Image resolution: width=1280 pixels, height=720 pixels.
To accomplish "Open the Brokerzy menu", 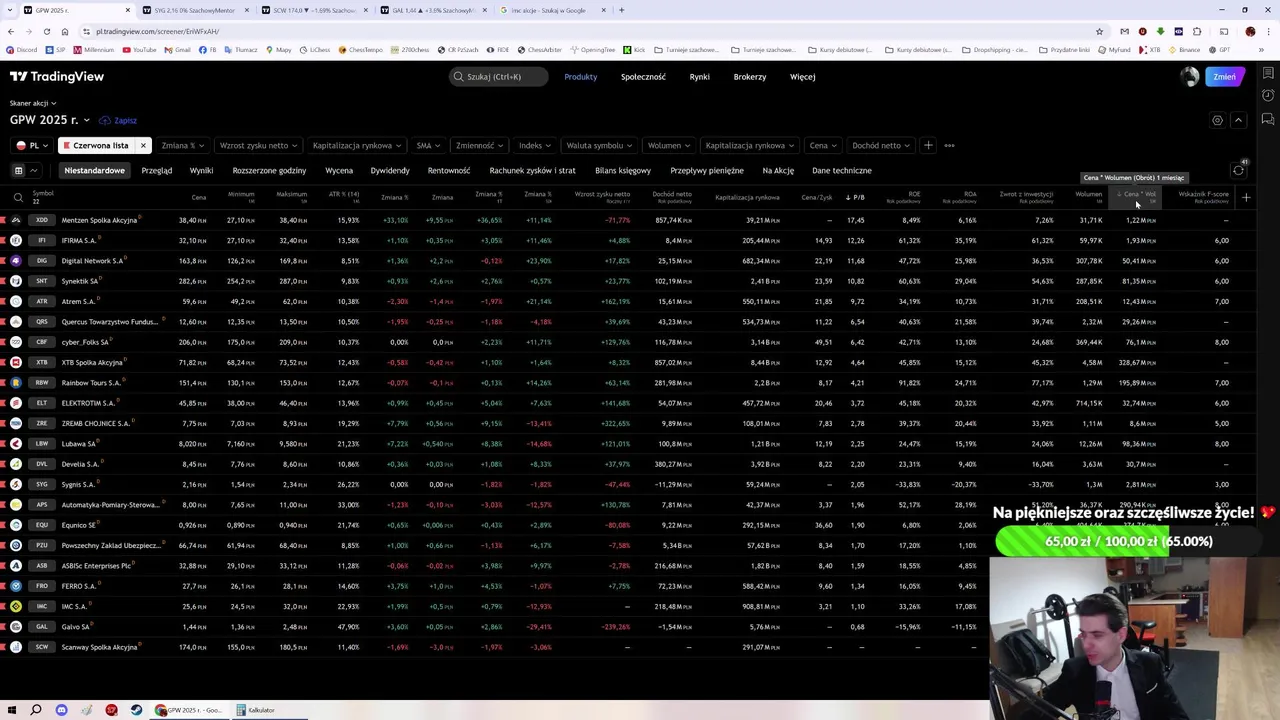I will [x=750, y=76].
